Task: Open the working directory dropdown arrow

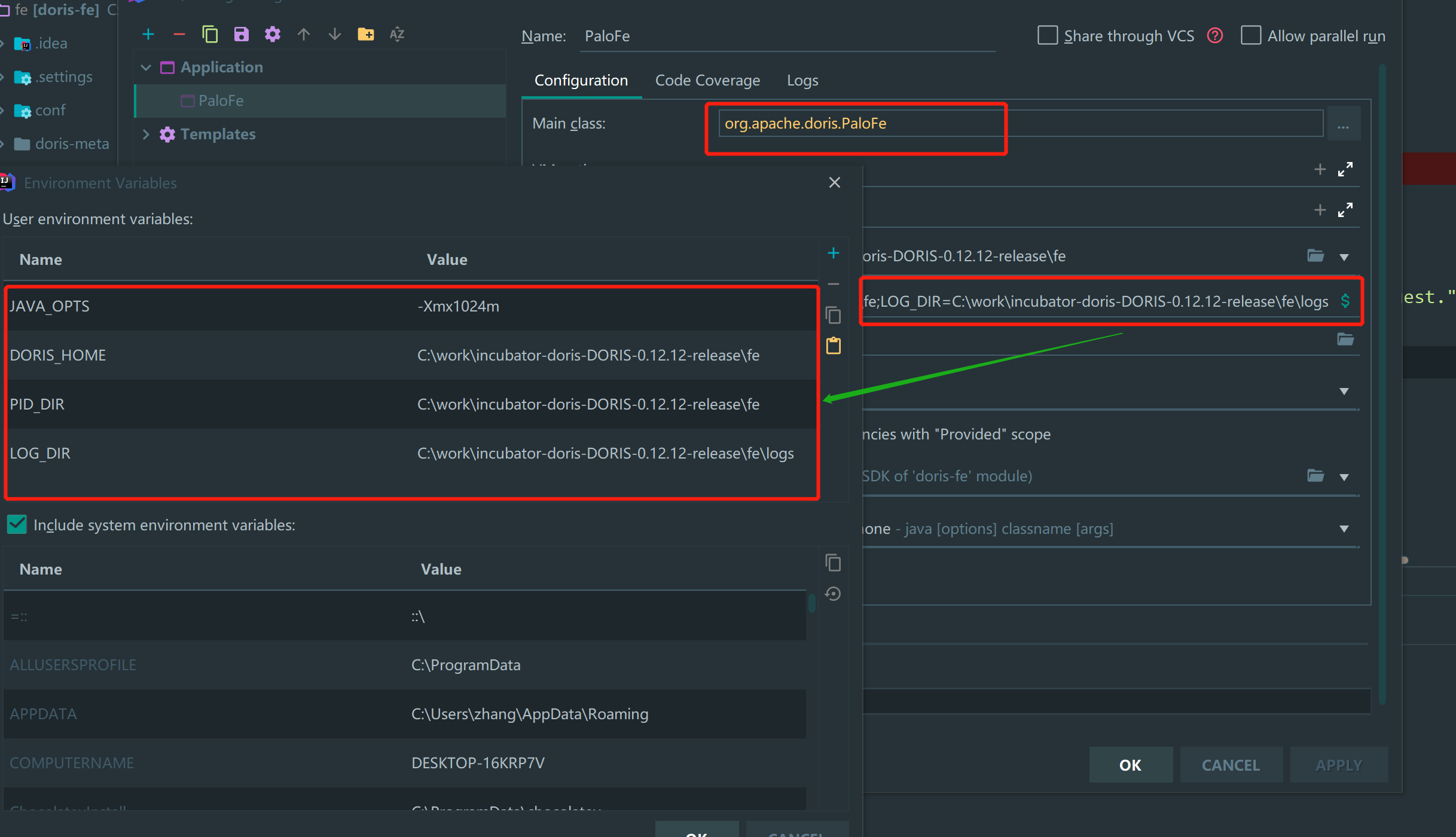Action: pos(1344,257)
